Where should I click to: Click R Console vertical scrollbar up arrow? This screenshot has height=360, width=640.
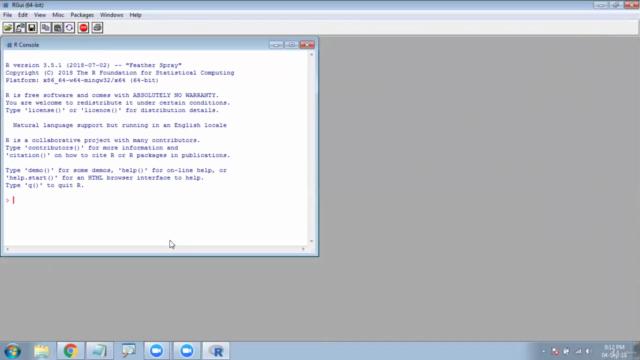(x=311, y=54)
